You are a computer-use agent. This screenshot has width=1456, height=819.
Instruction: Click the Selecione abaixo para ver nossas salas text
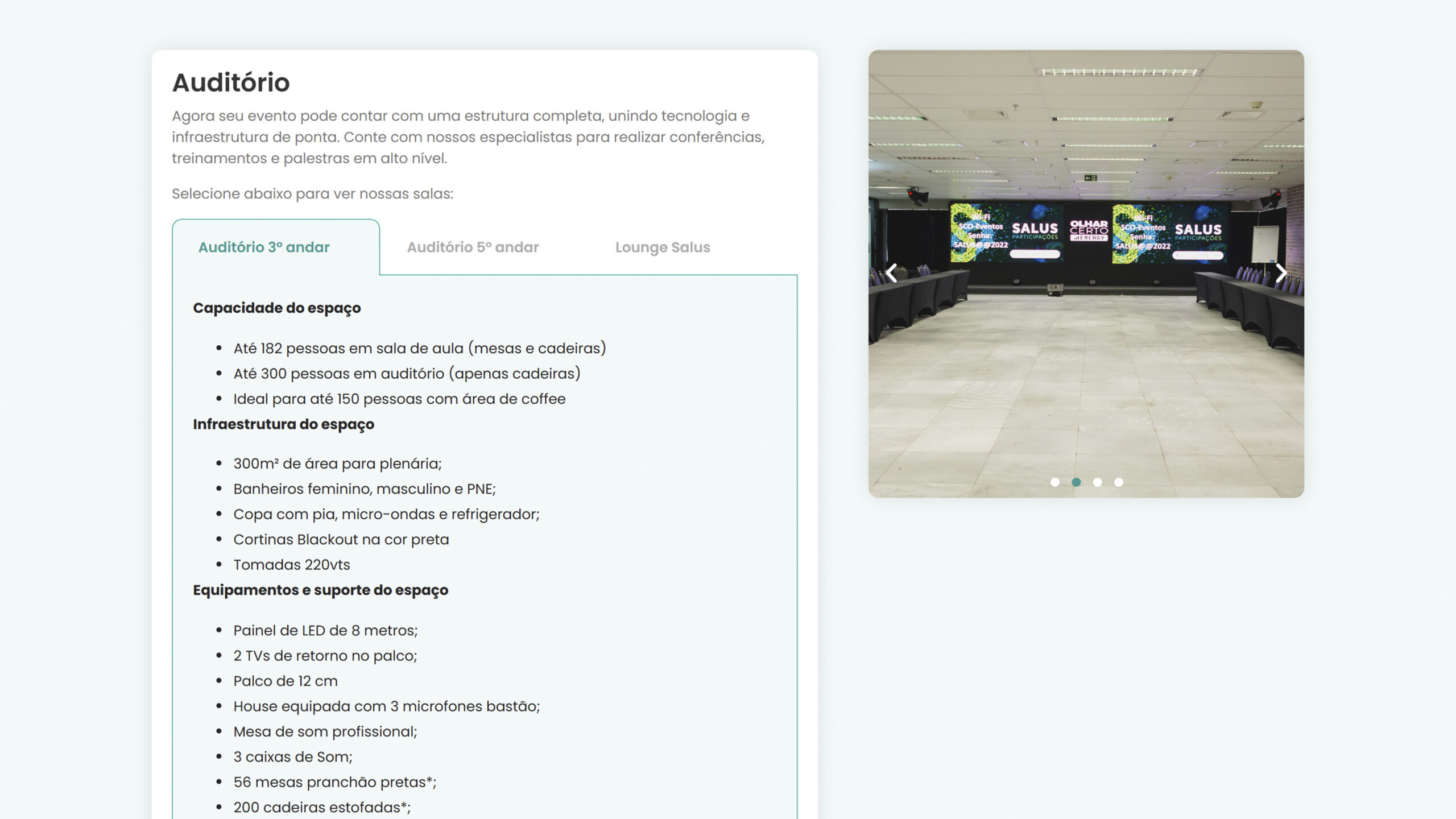(x=312, y=194)
